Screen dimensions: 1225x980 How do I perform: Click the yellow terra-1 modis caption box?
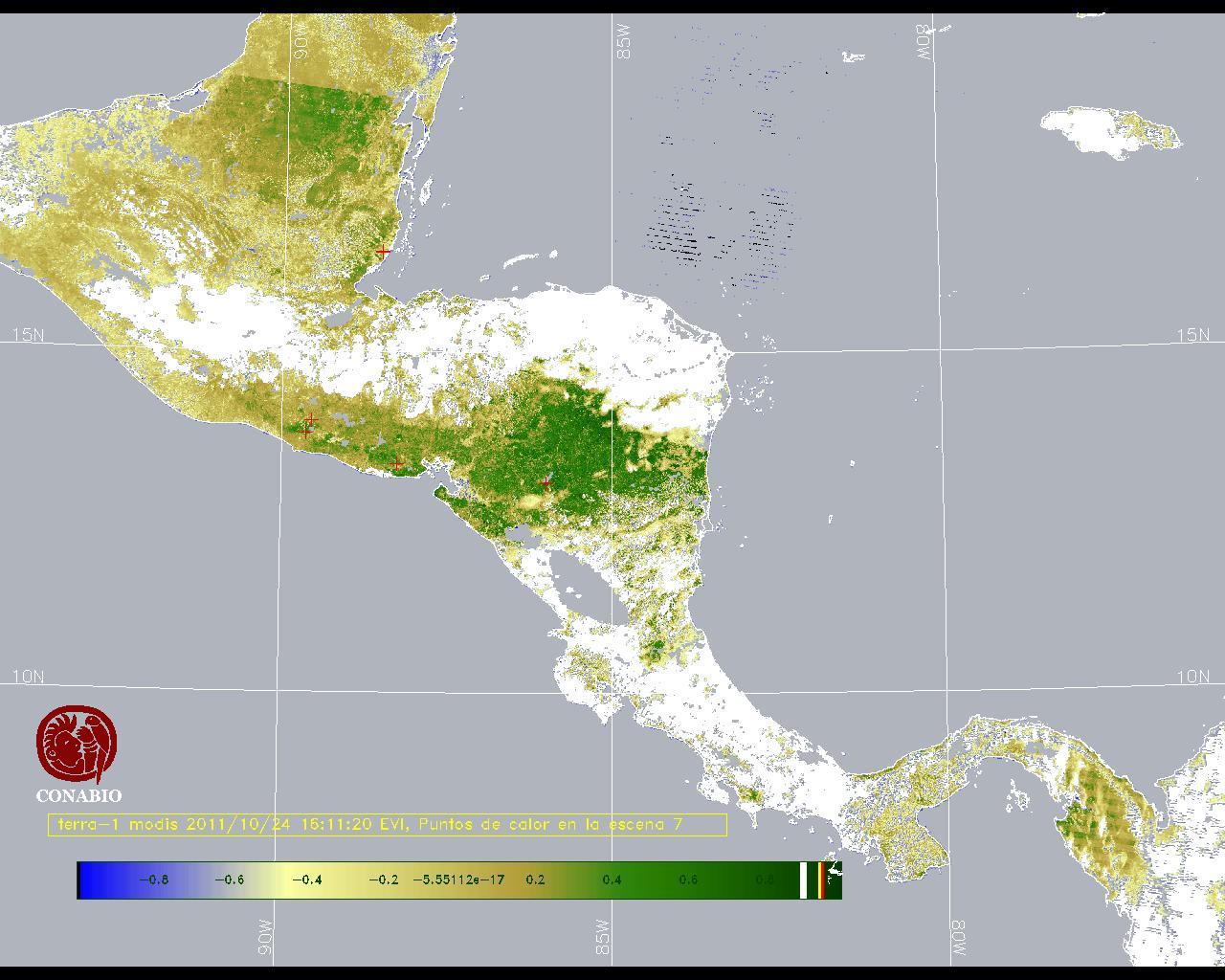pos(387,824)
